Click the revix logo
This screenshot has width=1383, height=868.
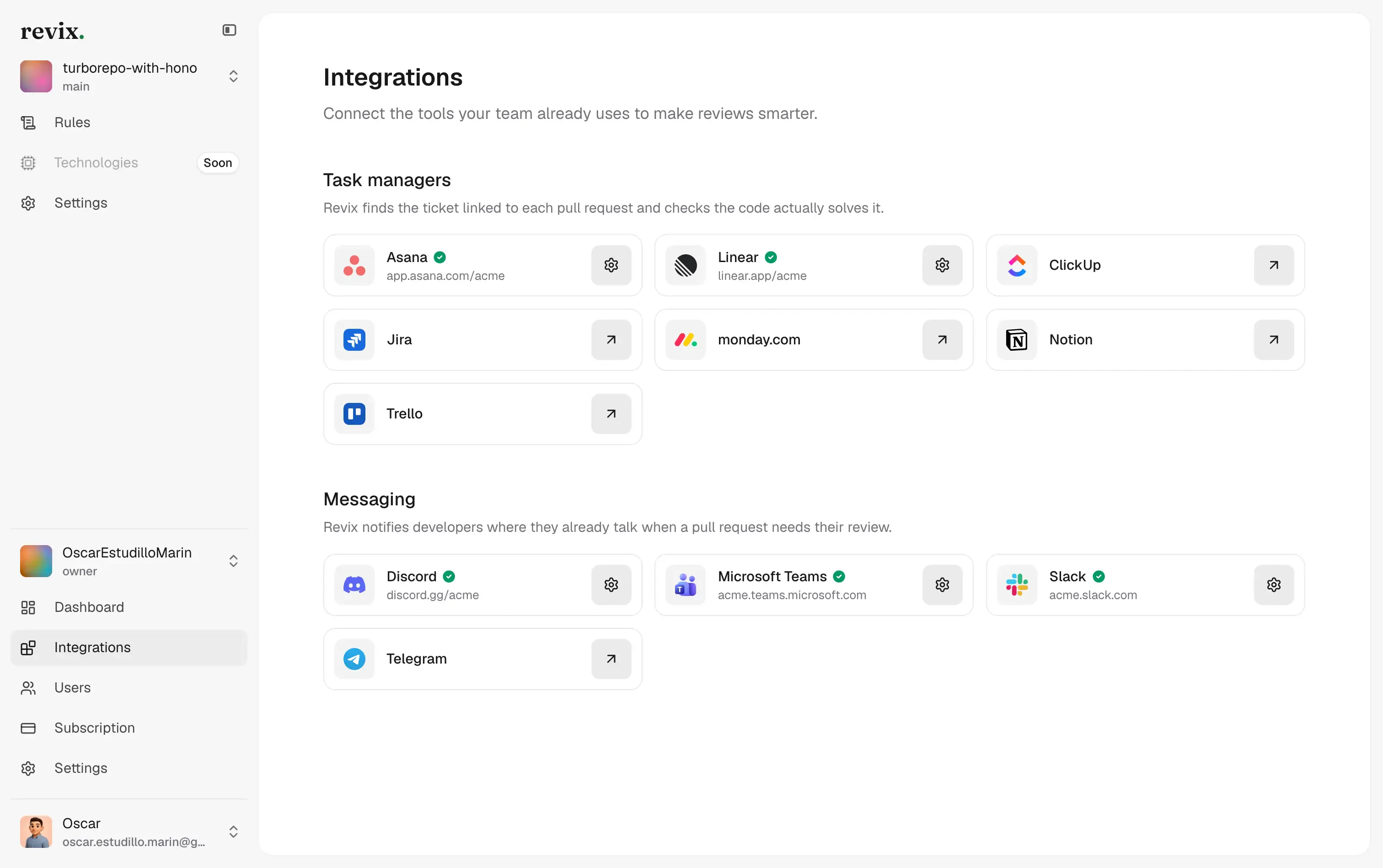(52, 31)
